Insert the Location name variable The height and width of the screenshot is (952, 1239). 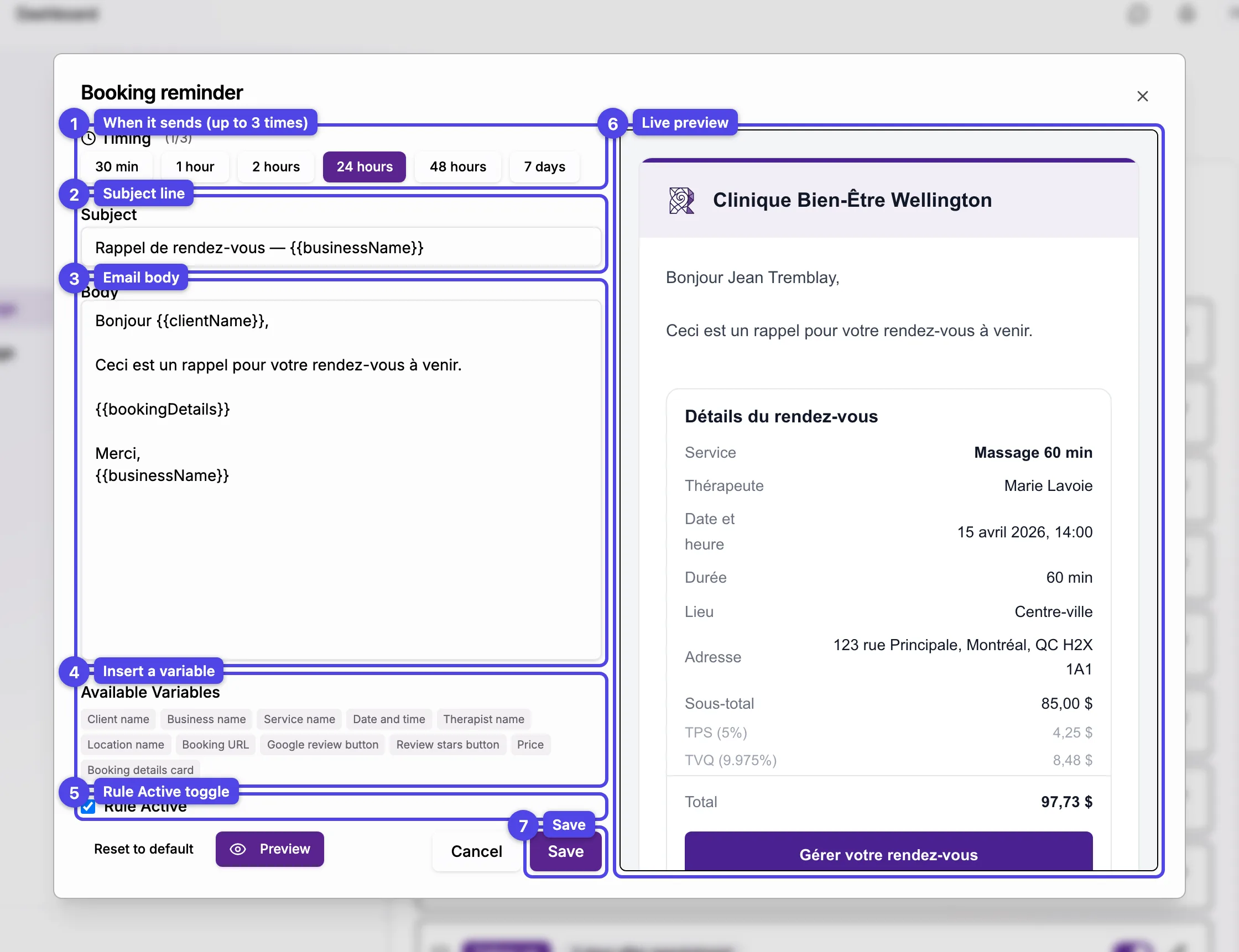126,745
